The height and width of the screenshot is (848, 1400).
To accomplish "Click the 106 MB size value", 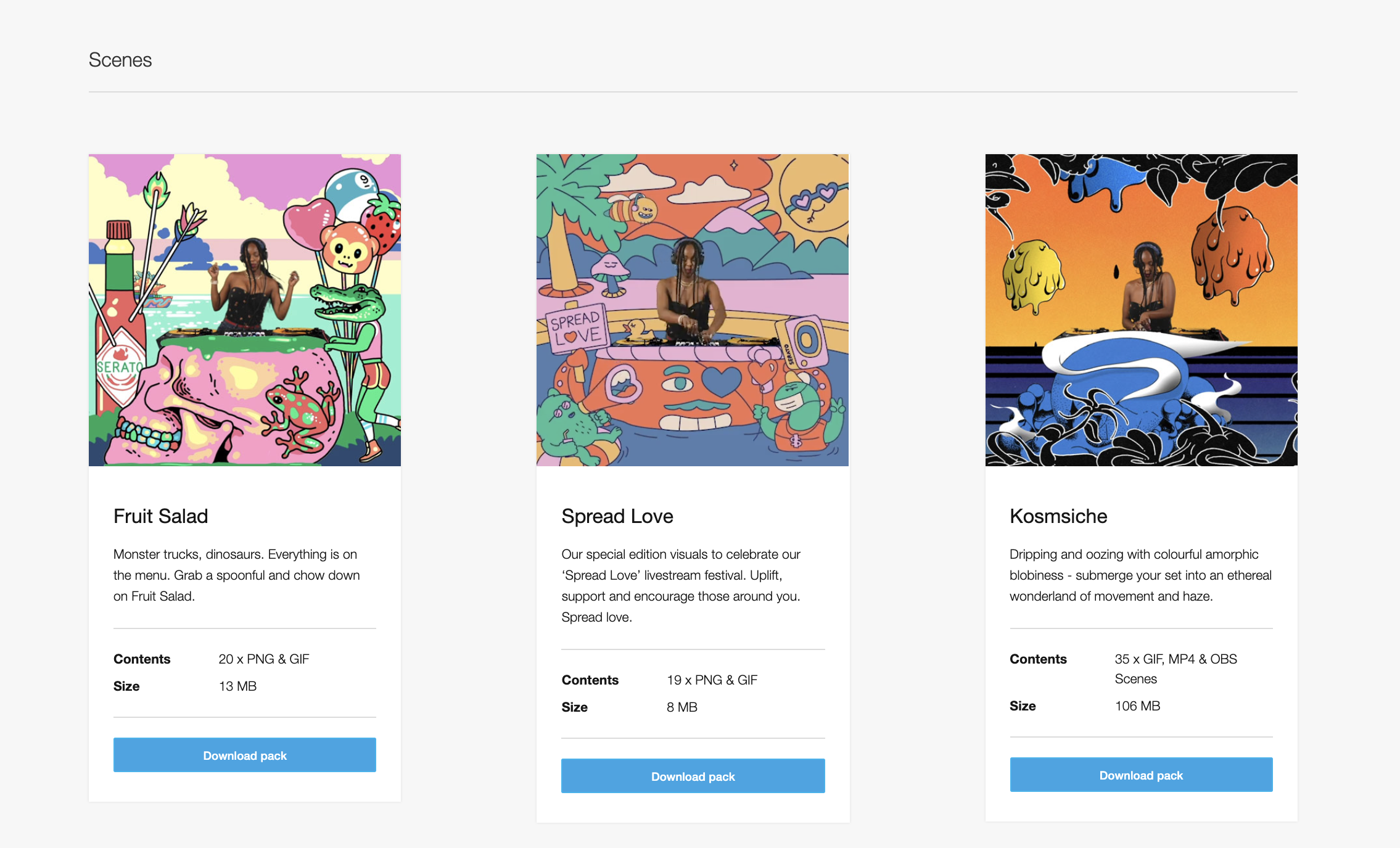I will tap(1138, 706).
